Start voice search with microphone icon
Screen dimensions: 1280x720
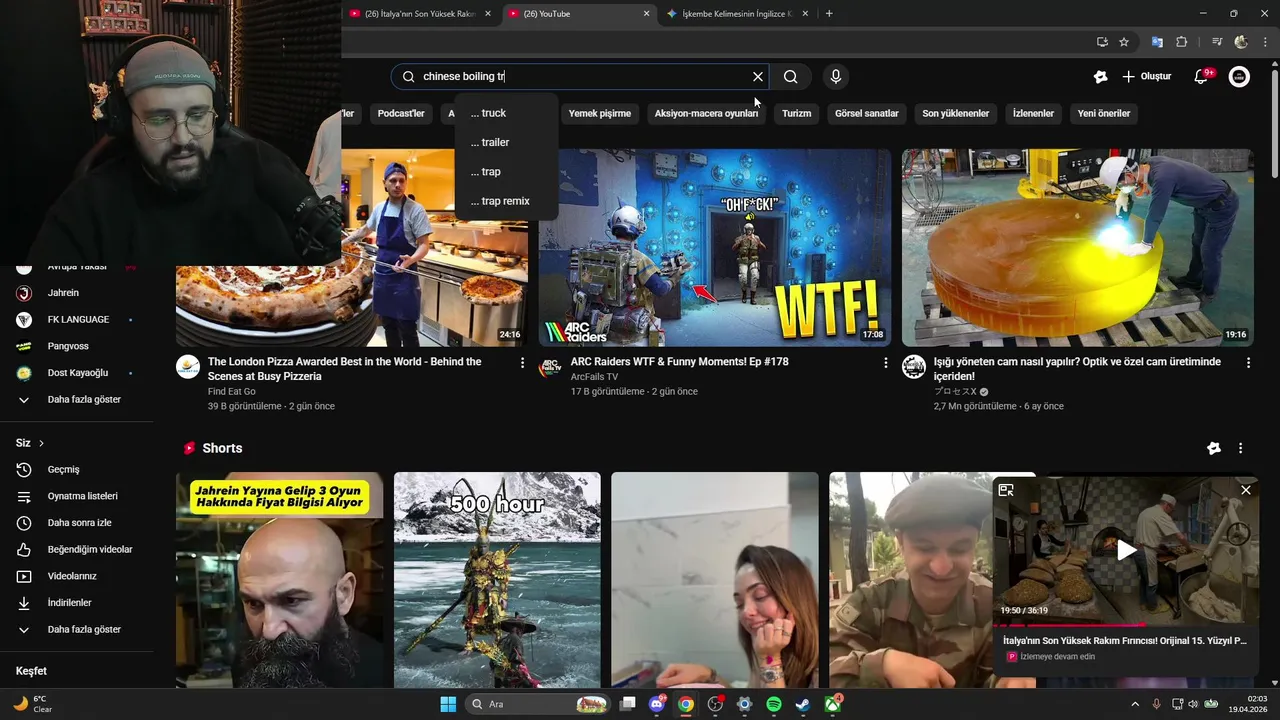[836, 77]
